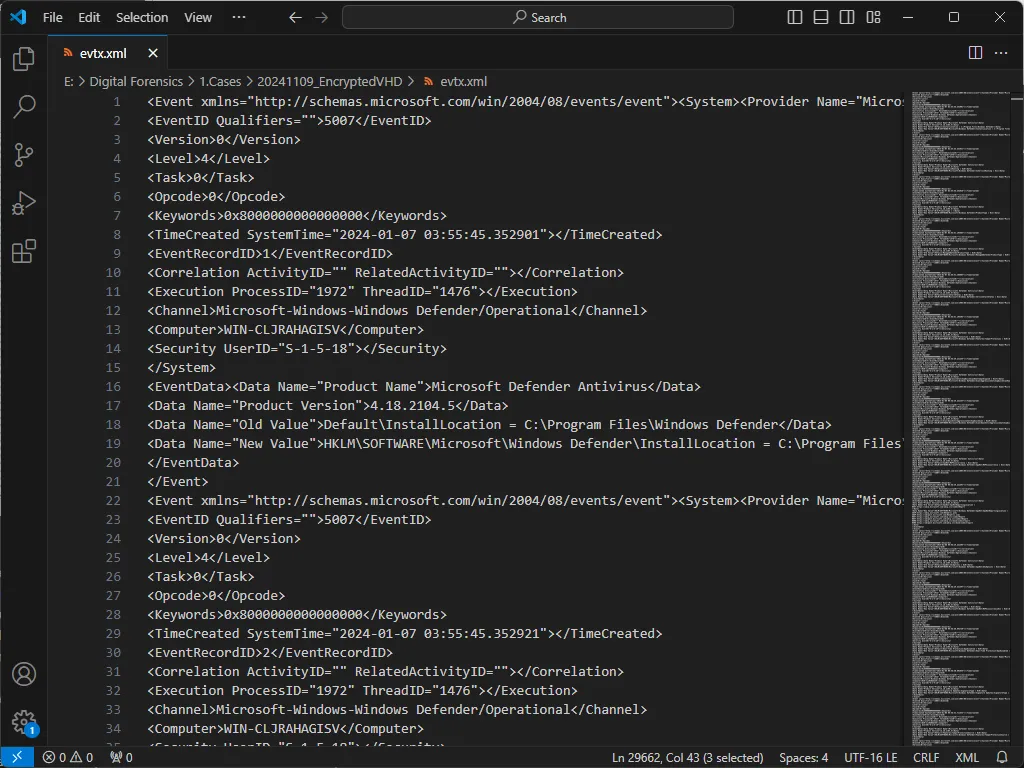The width and height of the screenshot is (1024, 768).
Task: Toggle the primary side bar layout button
Action: click(795, 17)
